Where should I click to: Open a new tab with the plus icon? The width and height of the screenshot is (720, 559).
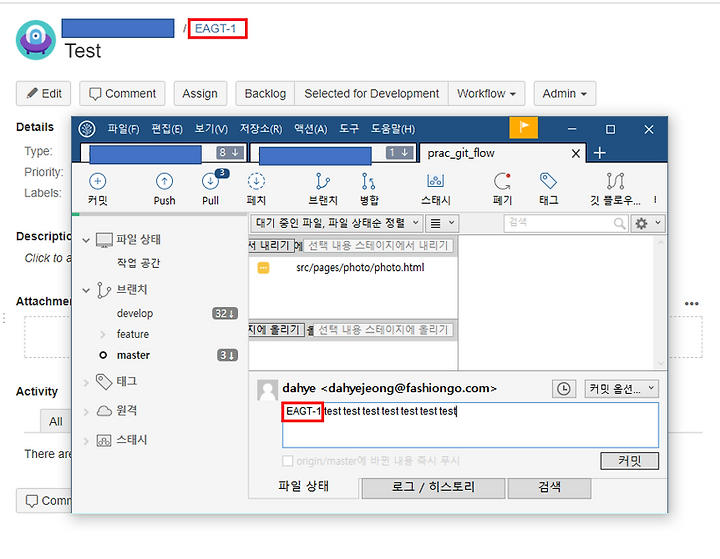coord(600,153)
